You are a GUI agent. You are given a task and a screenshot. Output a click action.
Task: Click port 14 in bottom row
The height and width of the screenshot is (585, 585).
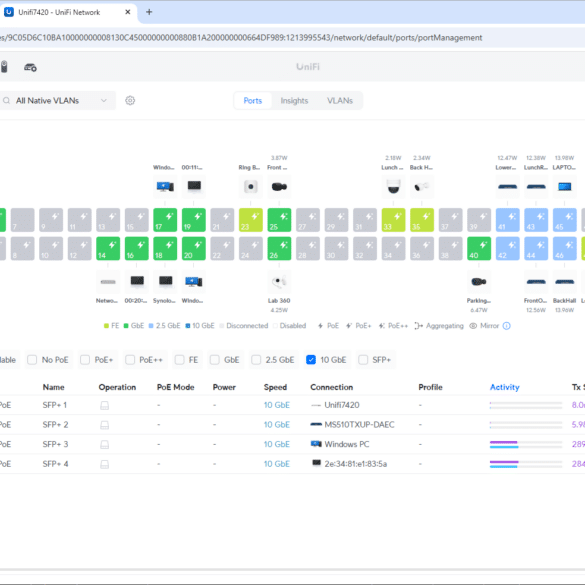click(108, 248)
